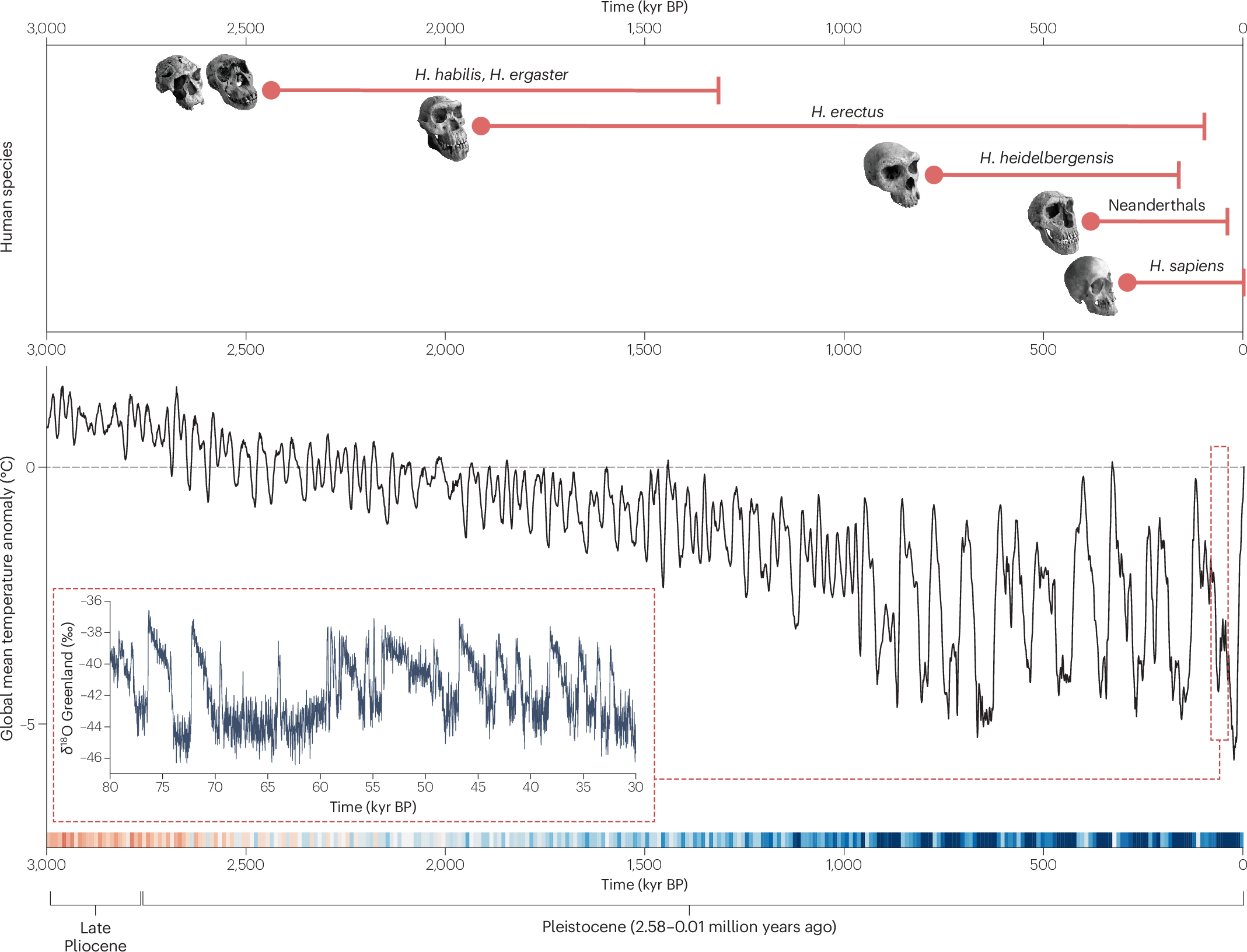Click the red start dot of Neanderthals line
This screenshot has width=1247, height=952.
coord(1091,221)
